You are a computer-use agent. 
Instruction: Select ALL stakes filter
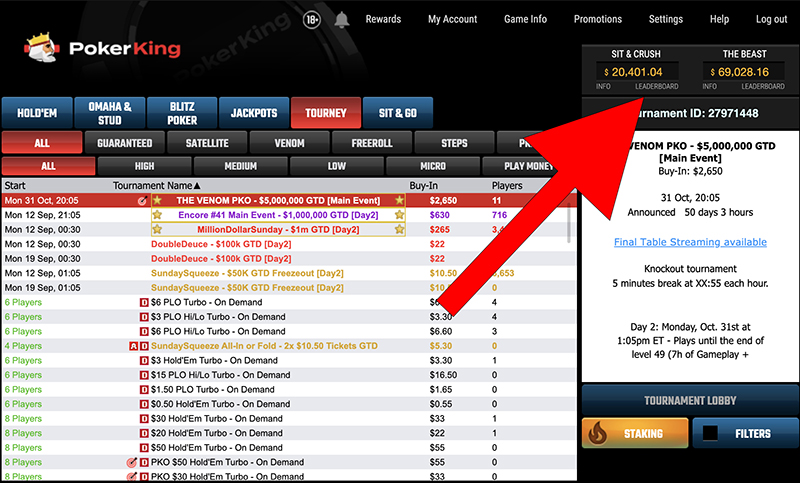(x=48, y=166)
